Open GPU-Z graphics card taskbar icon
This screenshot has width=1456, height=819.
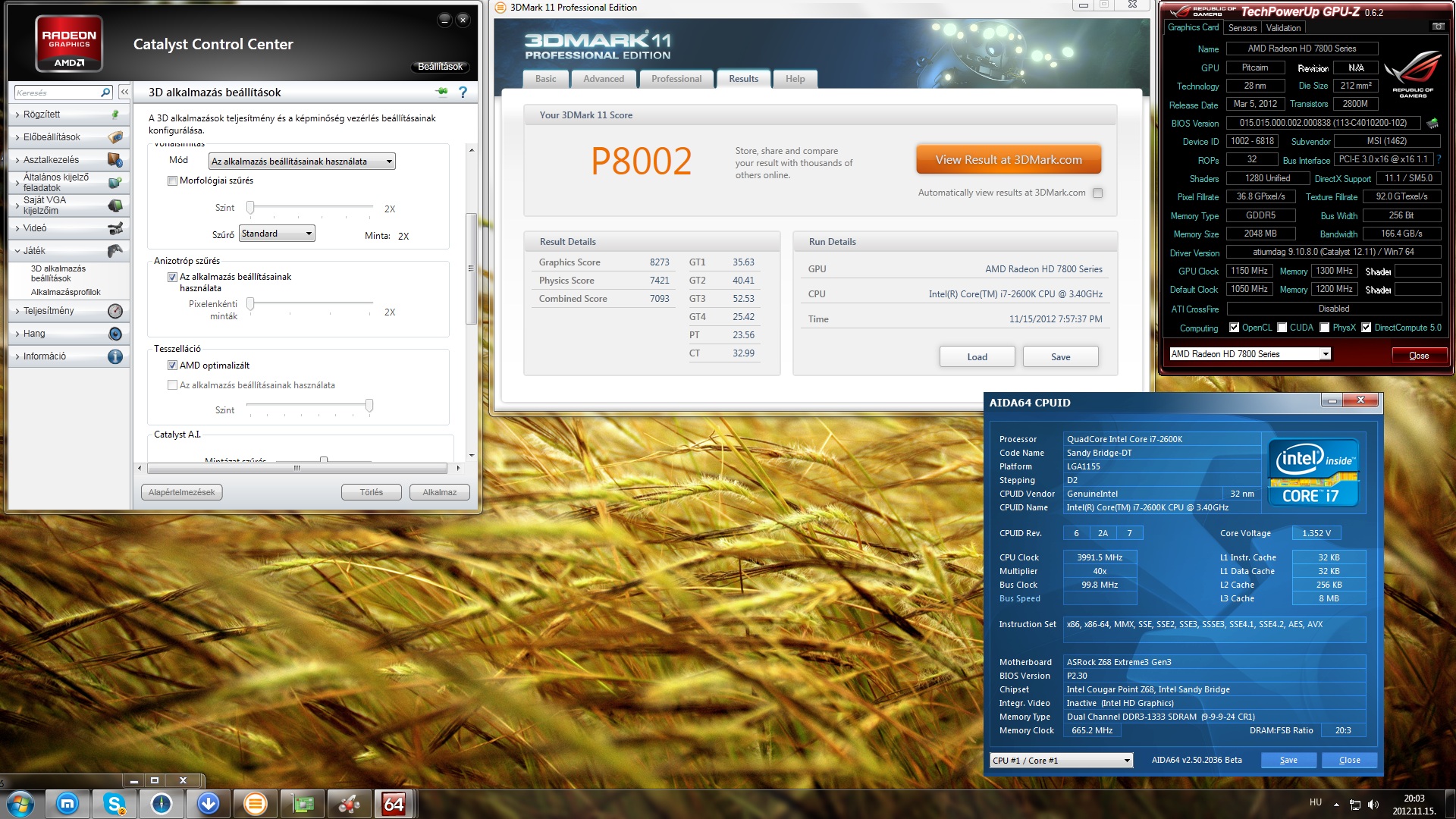click(x=303, y=803)
